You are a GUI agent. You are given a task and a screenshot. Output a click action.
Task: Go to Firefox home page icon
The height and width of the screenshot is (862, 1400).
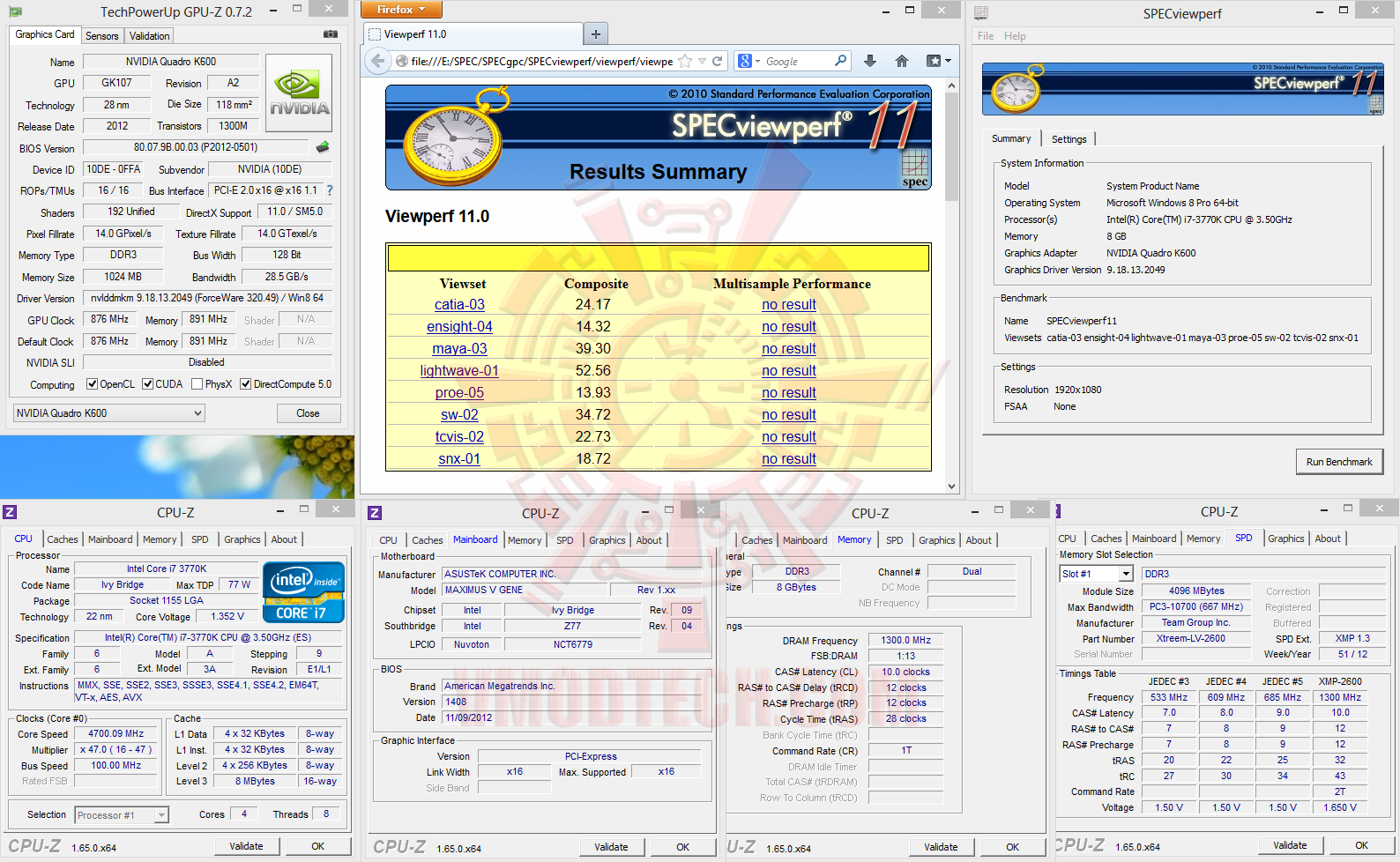click(901, 61)
